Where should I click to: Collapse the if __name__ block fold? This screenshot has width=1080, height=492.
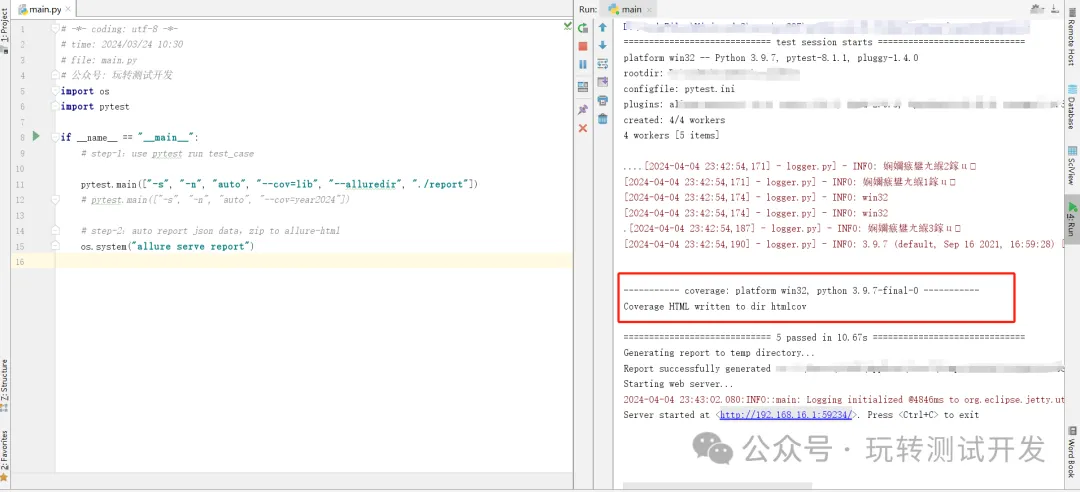tap(55, 137)
